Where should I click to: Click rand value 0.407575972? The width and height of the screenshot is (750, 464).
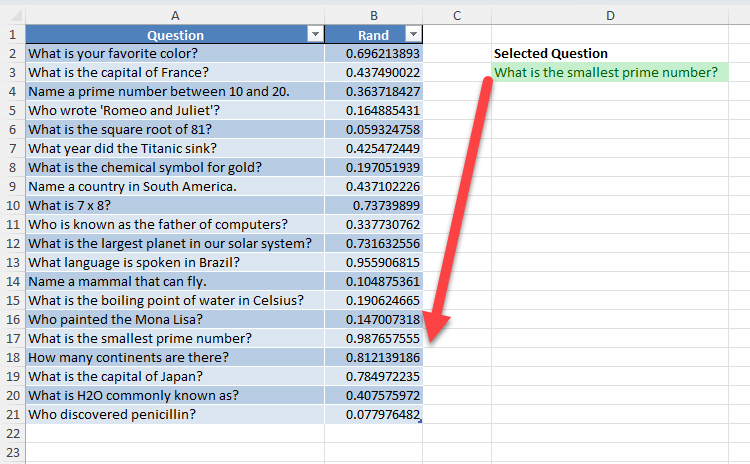click(x=374, y=395)
